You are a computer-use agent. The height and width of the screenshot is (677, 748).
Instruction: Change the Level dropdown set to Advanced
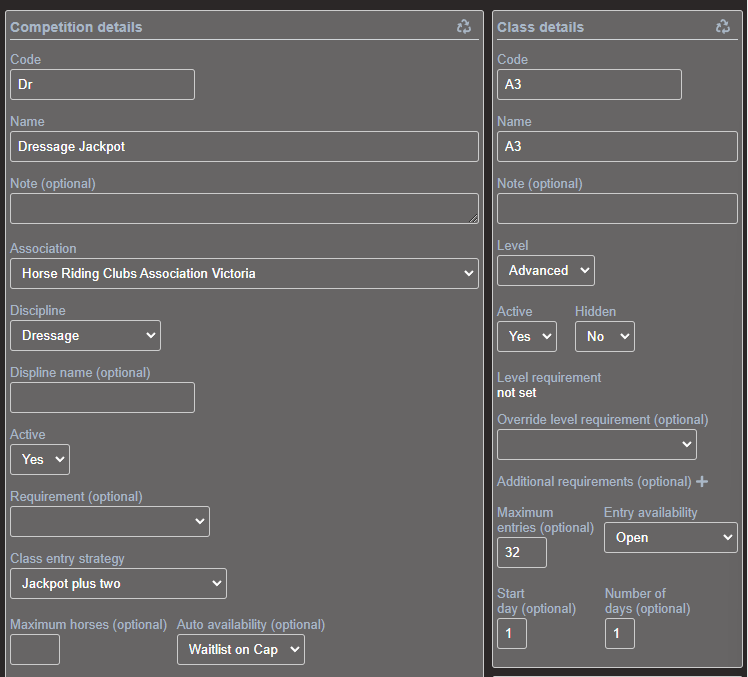[x=545, y=271]
